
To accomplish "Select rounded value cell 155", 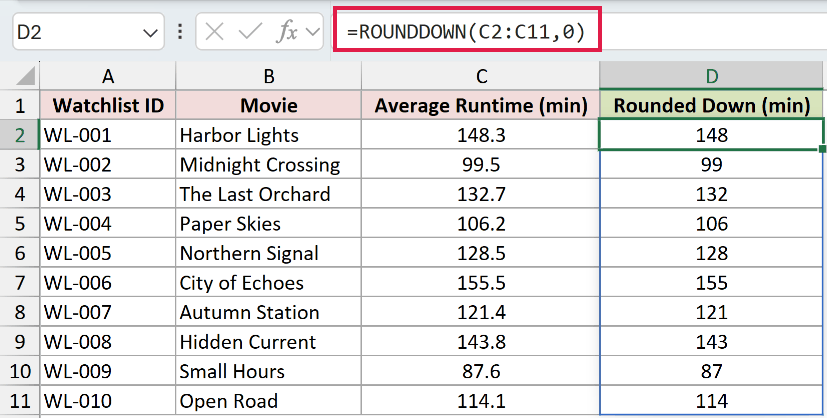I will click(x=711, y=283).
